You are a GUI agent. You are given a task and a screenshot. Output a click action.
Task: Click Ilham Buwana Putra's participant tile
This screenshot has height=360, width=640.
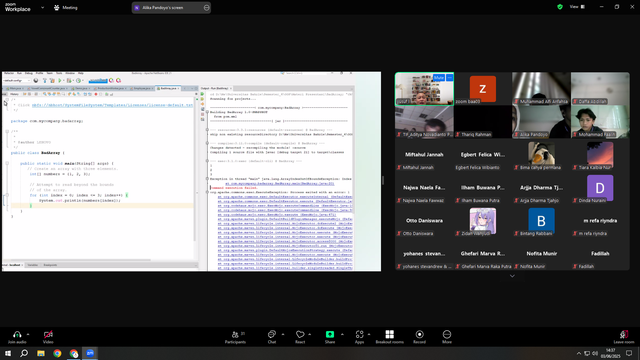483,188
